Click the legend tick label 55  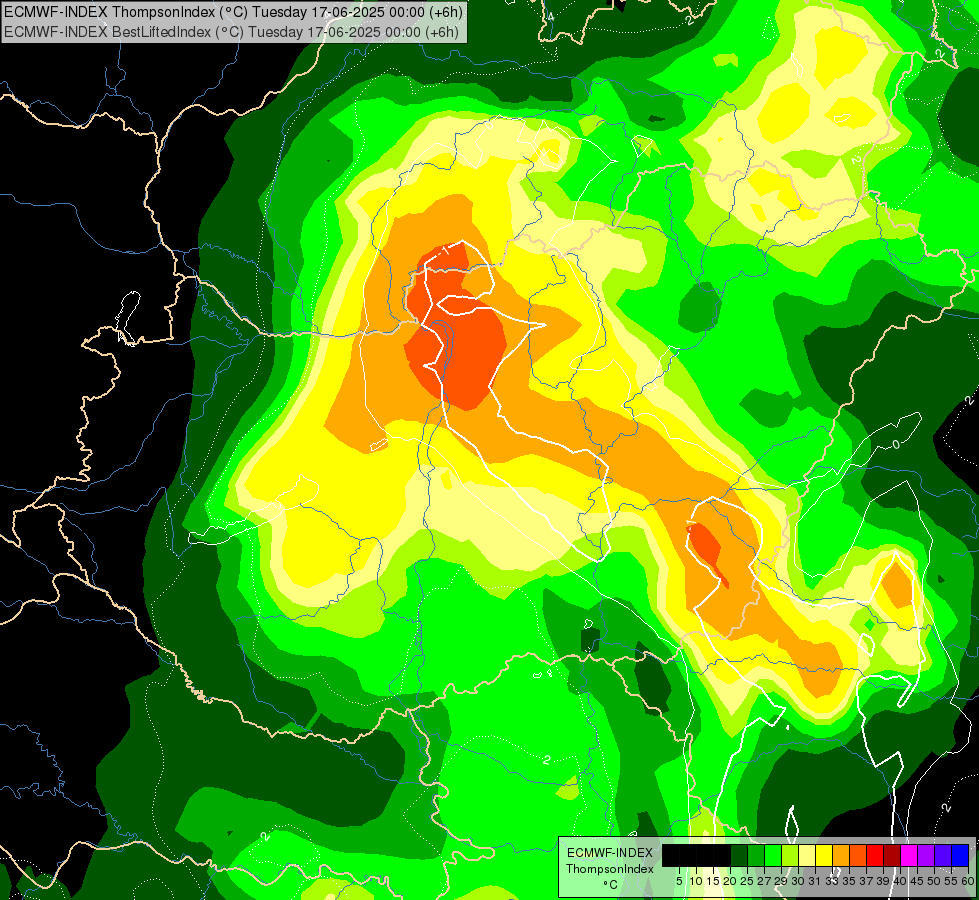tap(952, 881)
